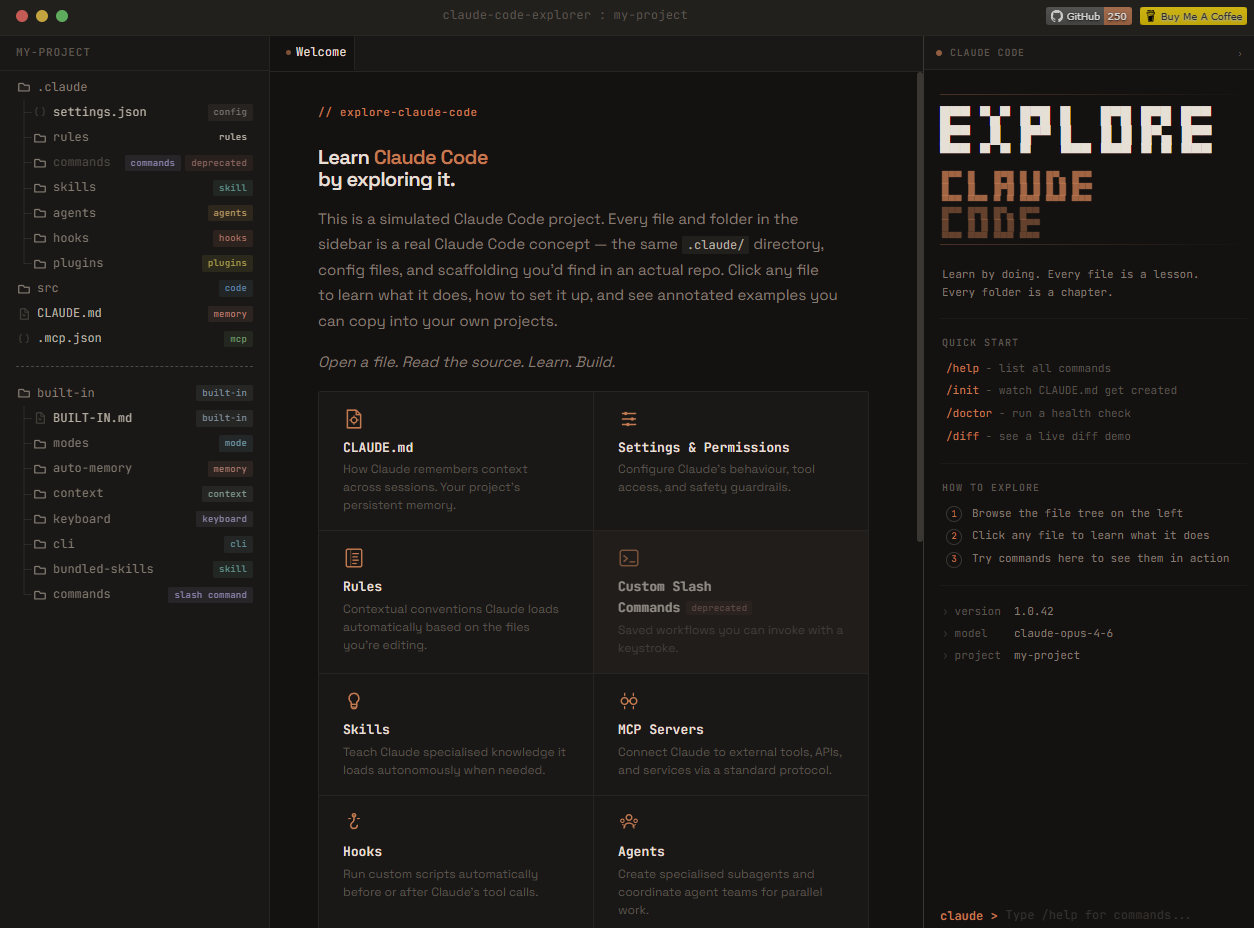Viewport: 1254px width, 928px height.
Task: Click the deprecated badge on Custom Slash Commands
Action: (719, 608)
